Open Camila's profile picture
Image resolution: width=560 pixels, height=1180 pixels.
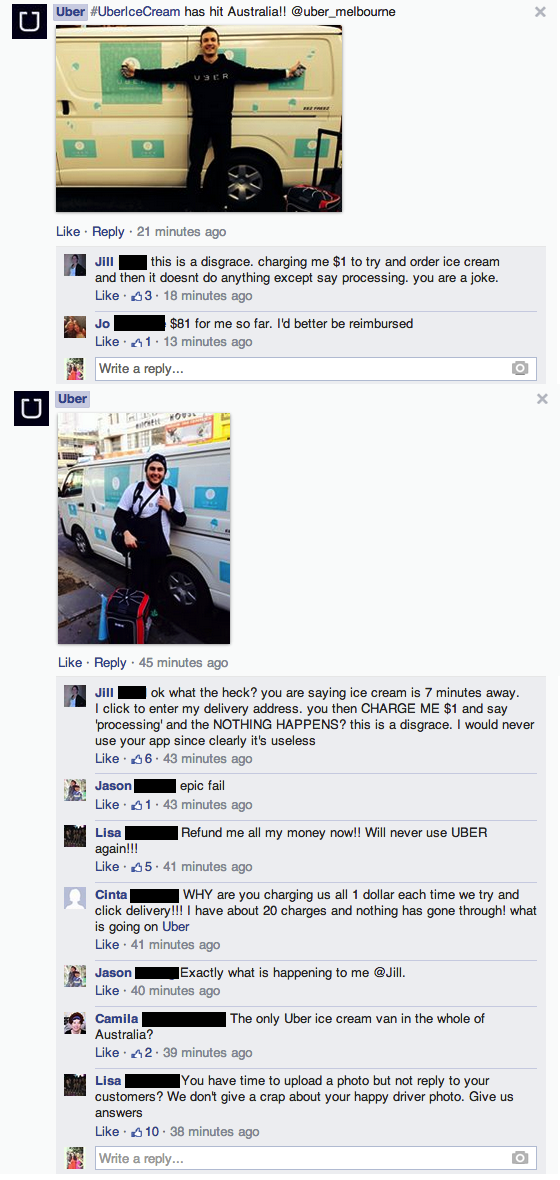click(75, 1023)
